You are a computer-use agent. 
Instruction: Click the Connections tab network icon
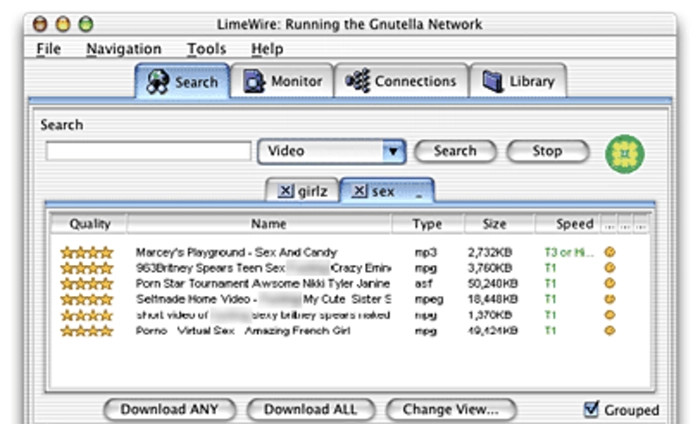[358, 81]
